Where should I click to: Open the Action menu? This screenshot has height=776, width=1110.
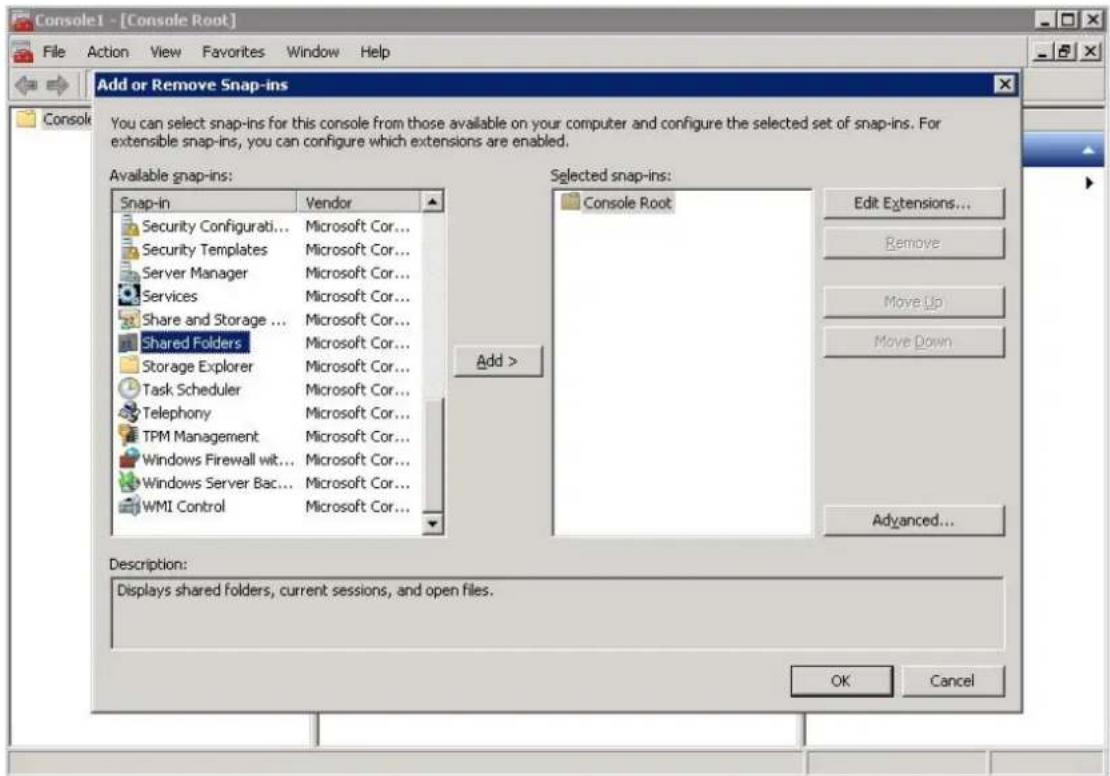click(108, 52)
